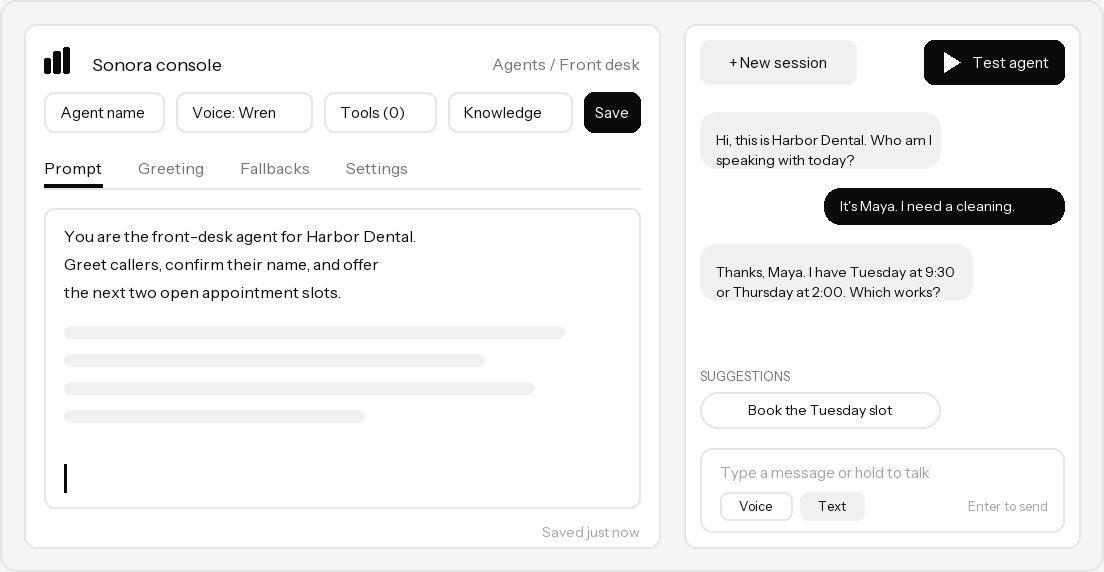1104x572 pixels.
Task: Click the play icon in Test agent
Action: point(952,63)
